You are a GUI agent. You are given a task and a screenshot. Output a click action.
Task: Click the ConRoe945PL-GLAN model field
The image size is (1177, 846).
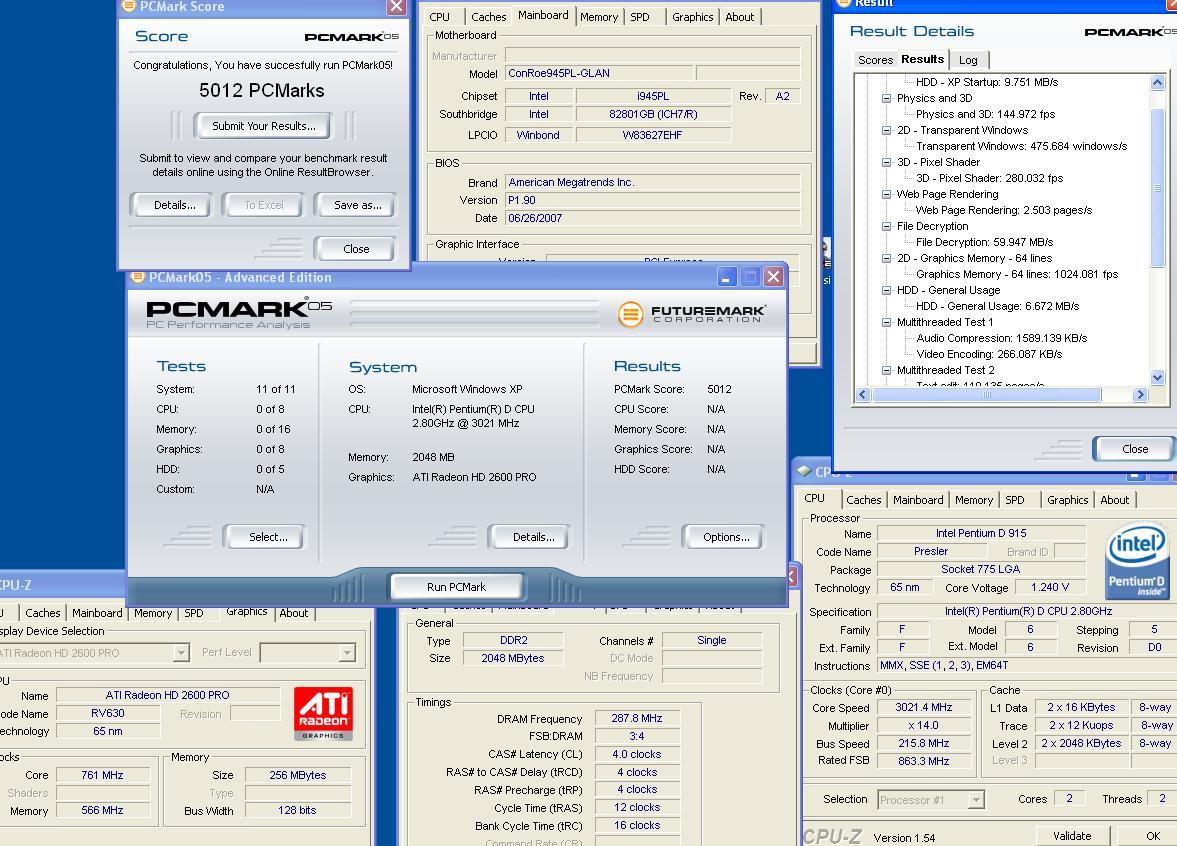(x=598, y=74)
